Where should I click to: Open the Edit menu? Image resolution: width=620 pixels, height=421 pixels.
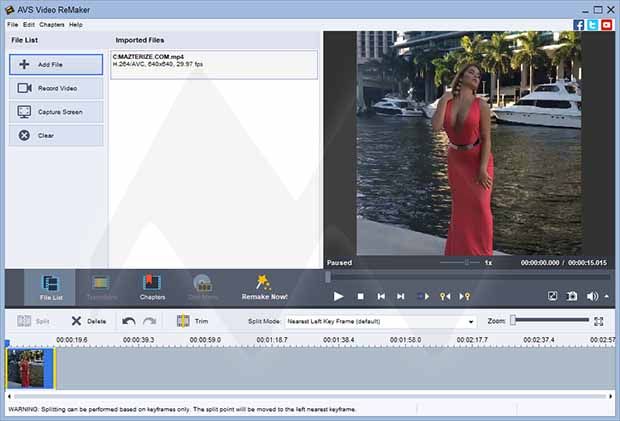click(28, 25)
